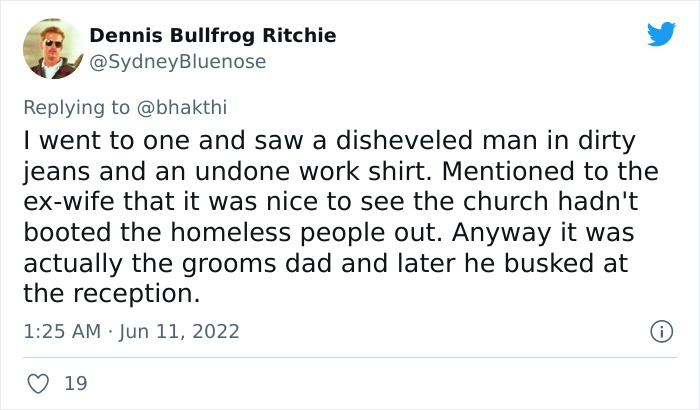Image resolution: width=700 pixels, height=410 pixels.
Task: Click the display name Dennis Bullfrog Ritchie
Action: coord(212,36)
